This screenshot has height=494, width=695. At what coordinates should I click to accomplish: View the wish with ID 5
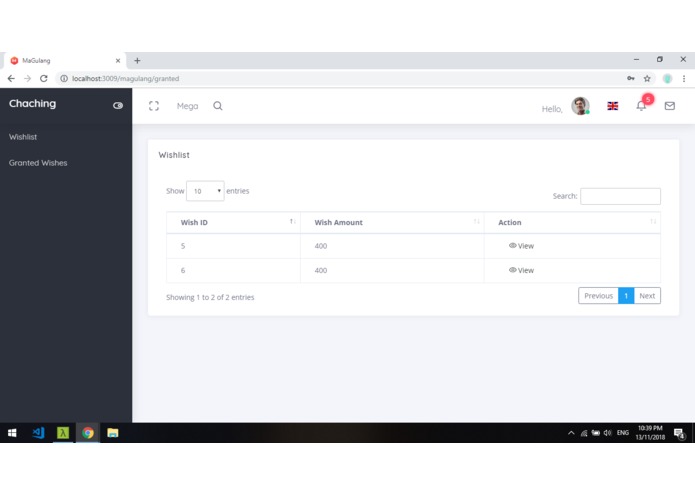[521, 246]
